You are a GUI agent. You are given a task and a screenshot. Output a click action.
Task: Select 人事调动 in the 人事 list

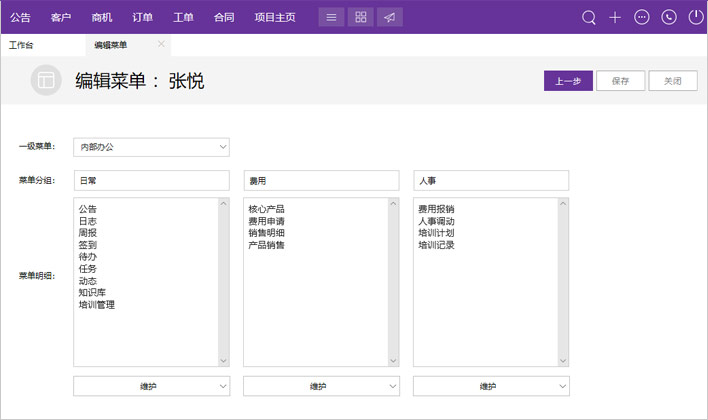click(x=436, y=221)
